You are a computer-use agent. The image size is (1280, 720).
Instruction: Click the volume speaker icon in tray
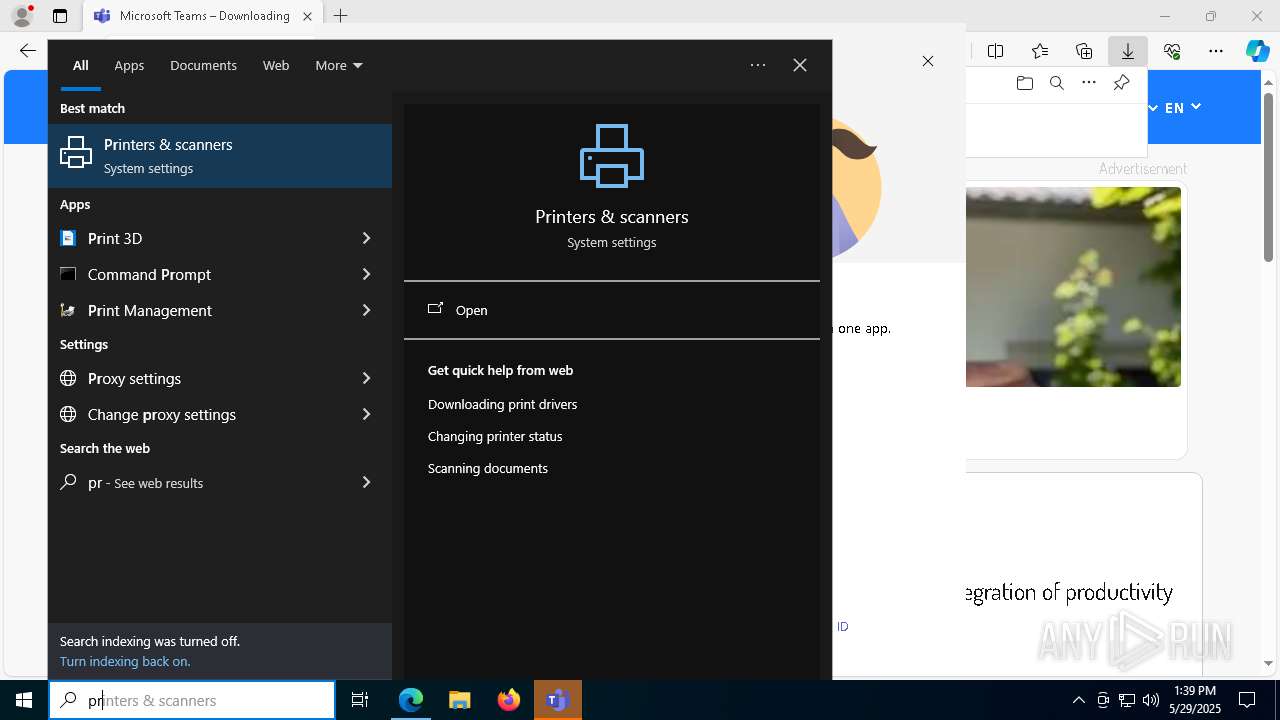[1150, 700]
